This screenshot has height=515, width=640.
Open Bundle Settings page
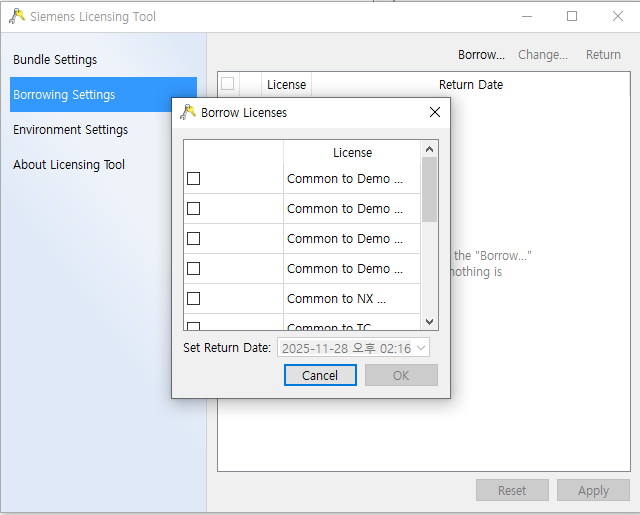pyautogui.click(x=55, y=60)
